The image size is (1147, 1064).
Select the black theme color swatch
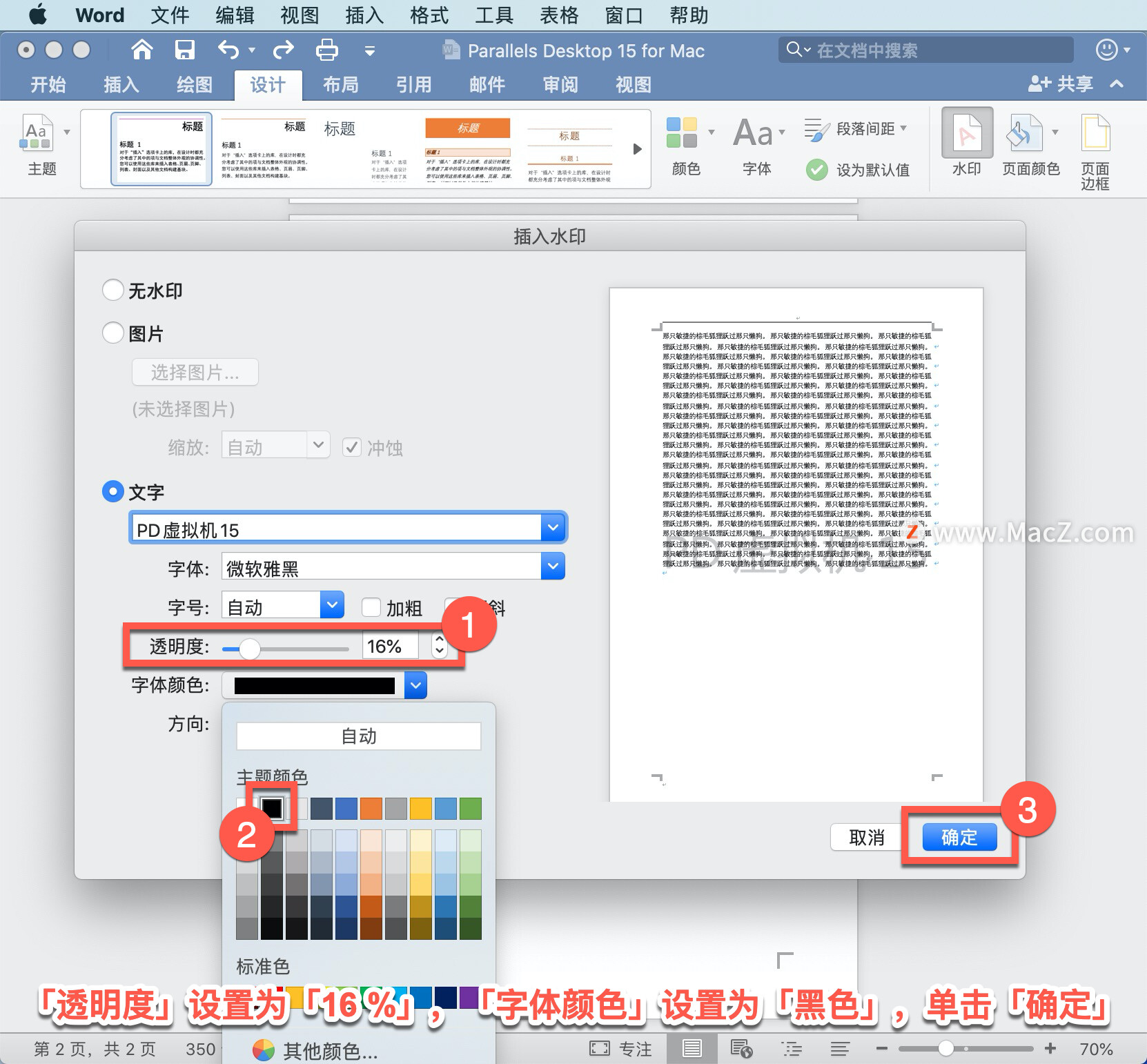click(272, 807)
